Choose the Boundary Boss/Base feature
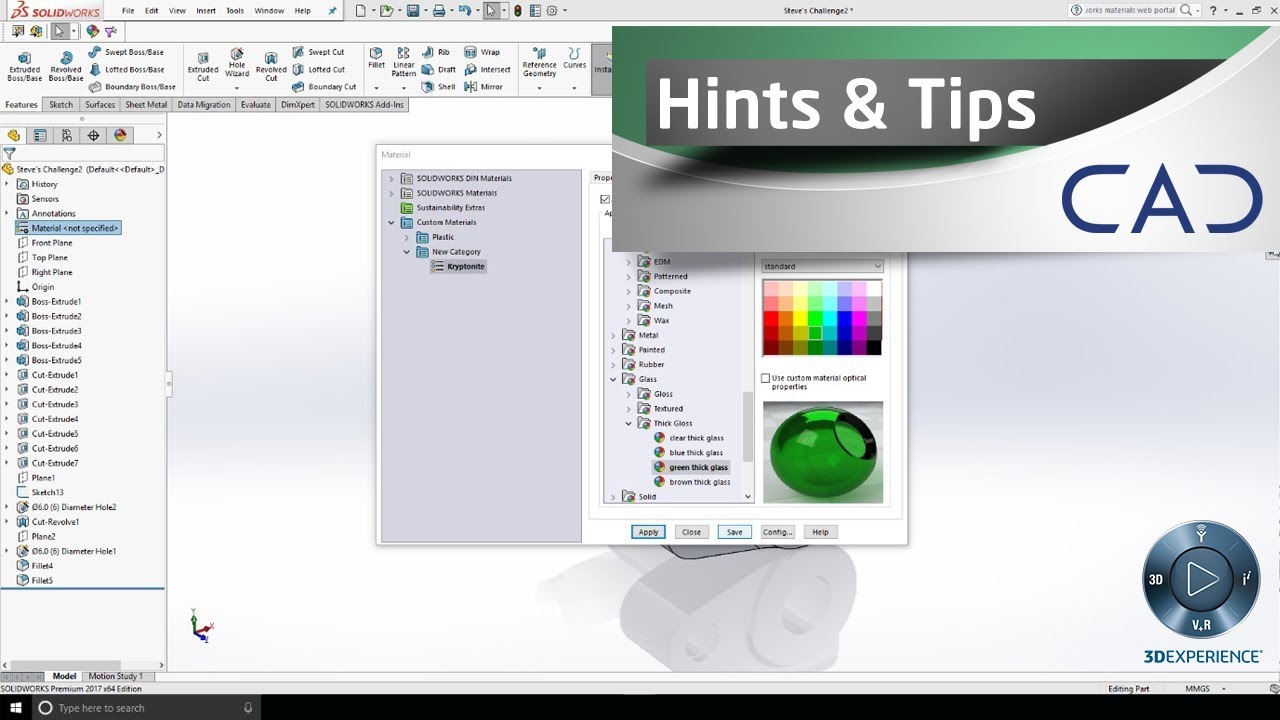 (132, 87)
